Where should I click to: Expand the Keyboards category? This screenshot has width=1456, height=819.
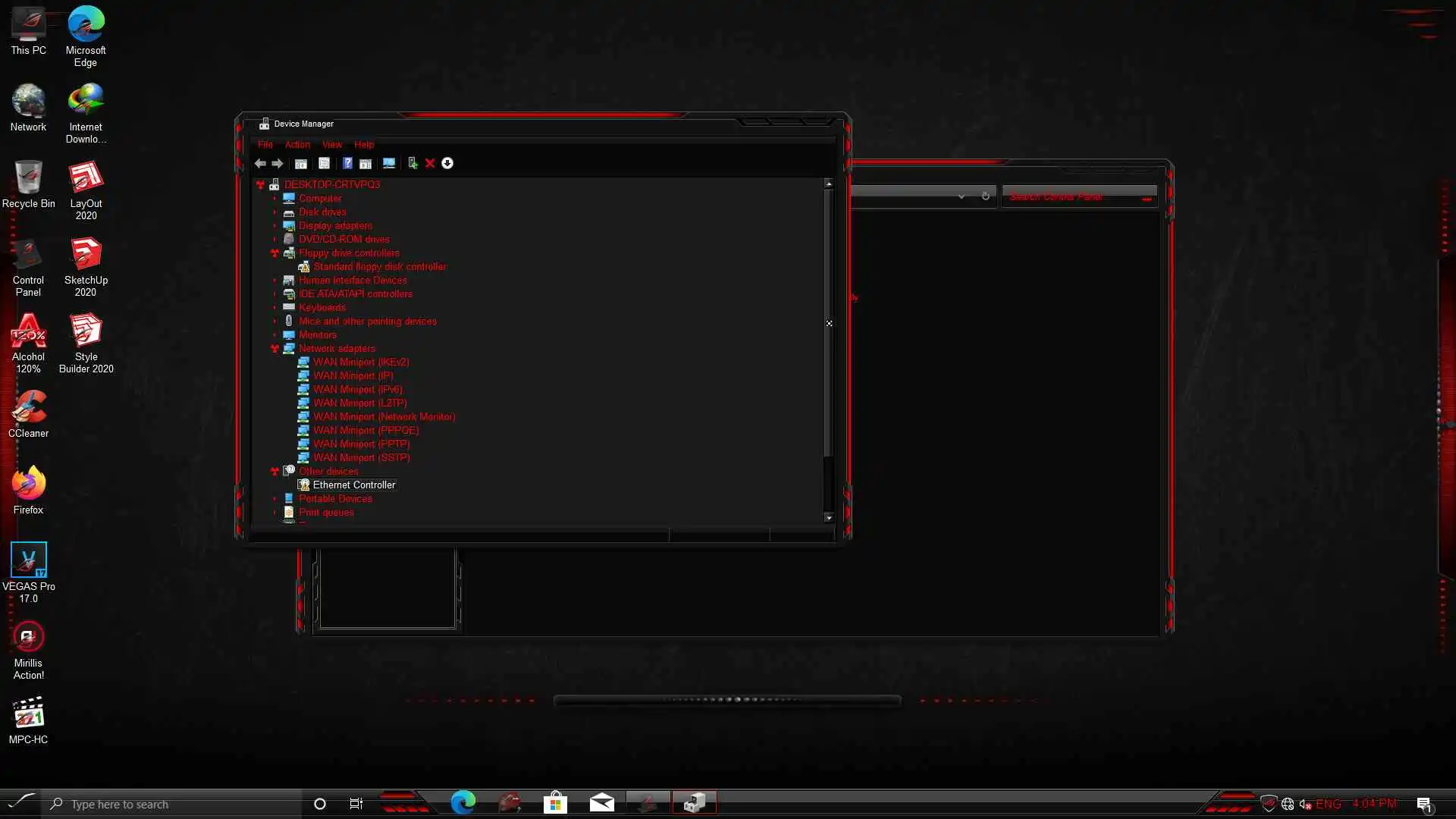[275, 308]
